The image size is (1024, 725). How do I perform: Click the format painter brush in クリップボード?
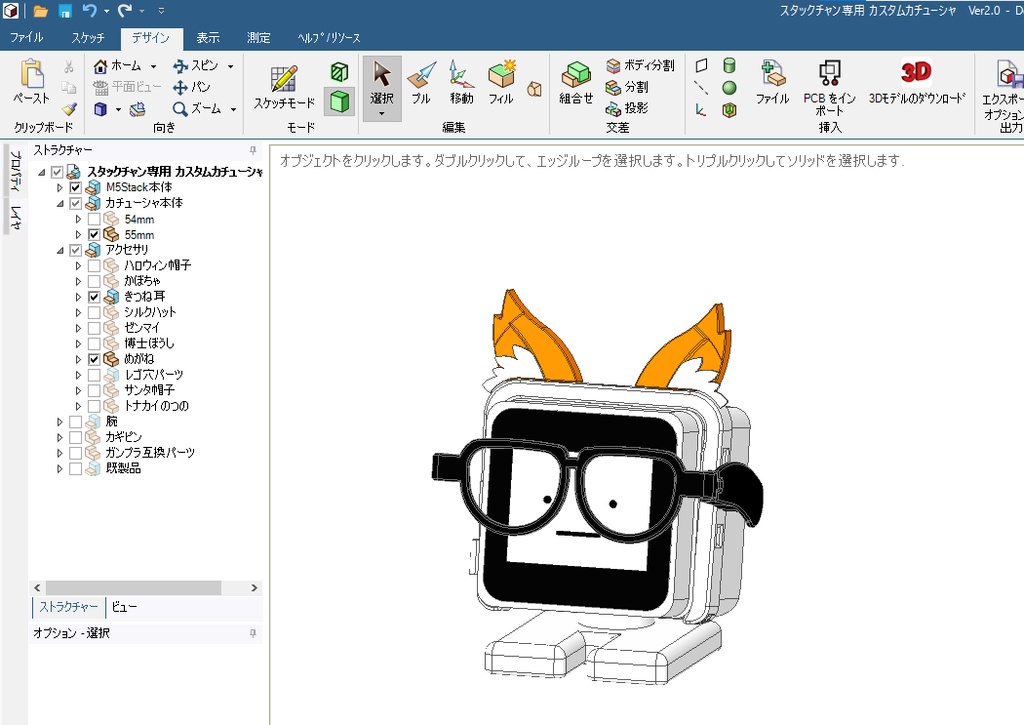69,109
